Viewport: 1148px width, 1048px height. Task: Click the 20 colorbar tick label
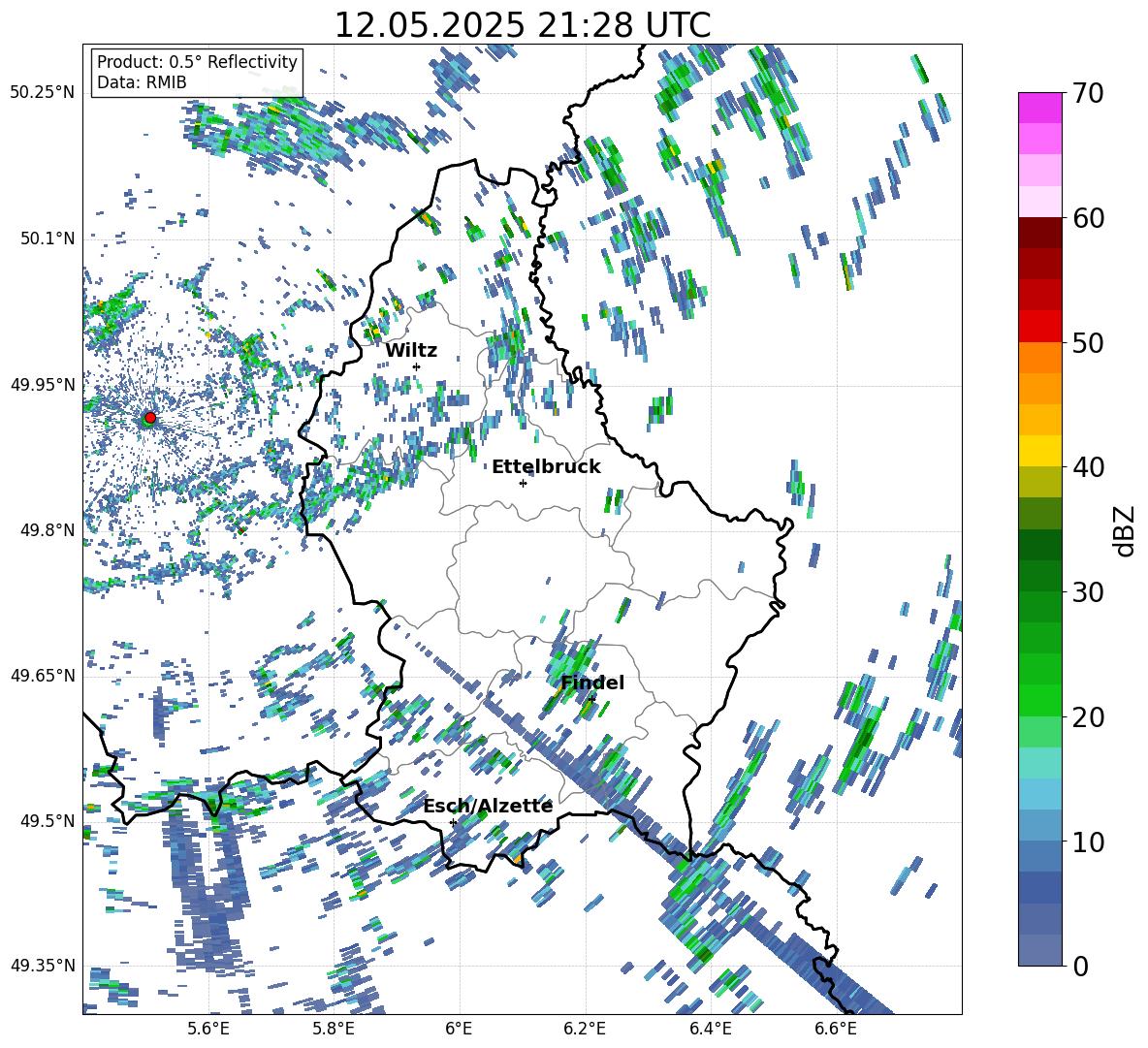[x=1089, y=717]
